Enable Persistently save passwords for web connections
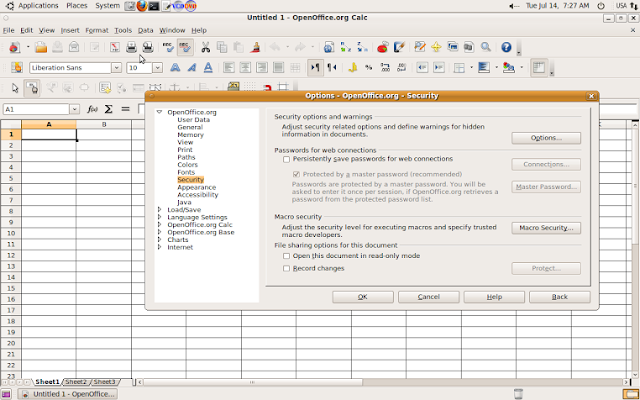 click(x=287, y=159)
